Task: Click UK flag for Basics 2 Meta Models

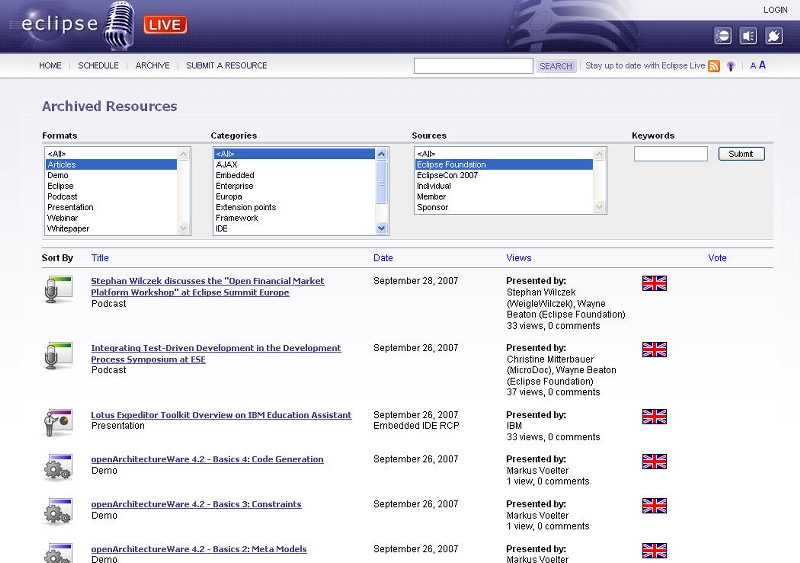Action: 654,551
